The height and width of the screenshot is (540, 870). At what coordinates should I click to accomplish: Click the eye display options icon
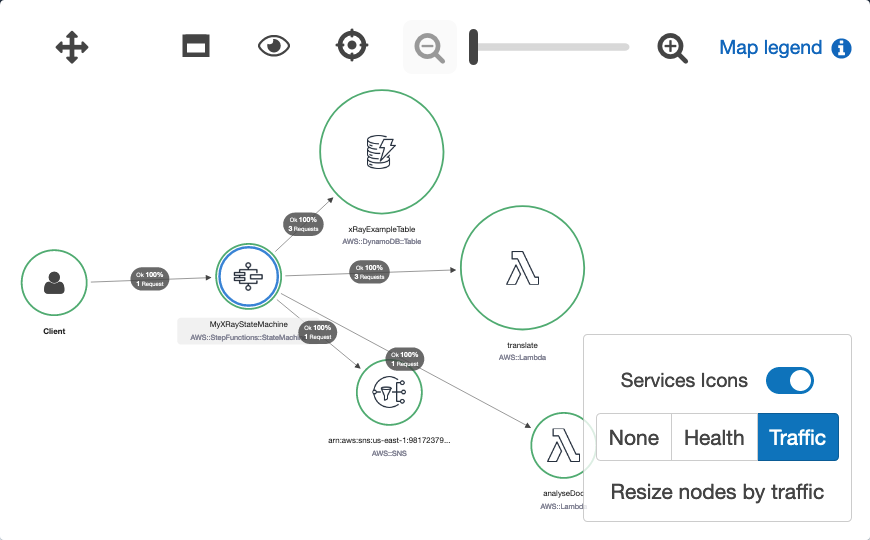[274, 46]
